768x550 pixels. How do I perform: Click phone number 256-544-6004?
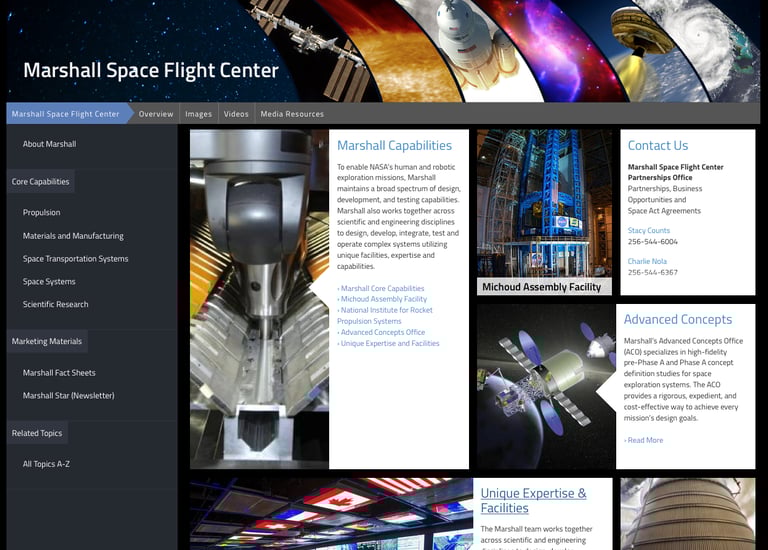[652, 241]
